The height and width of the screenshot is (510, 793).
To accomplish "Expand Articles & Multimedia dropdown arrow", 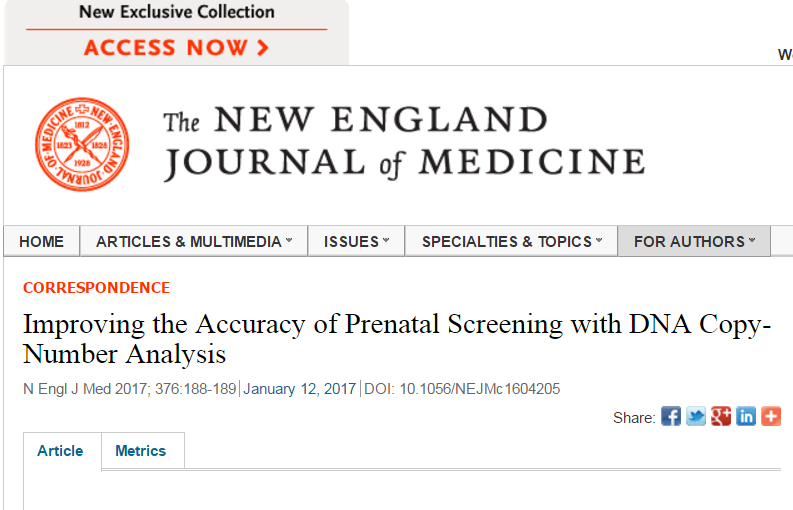I will click(x=289, y=240).
